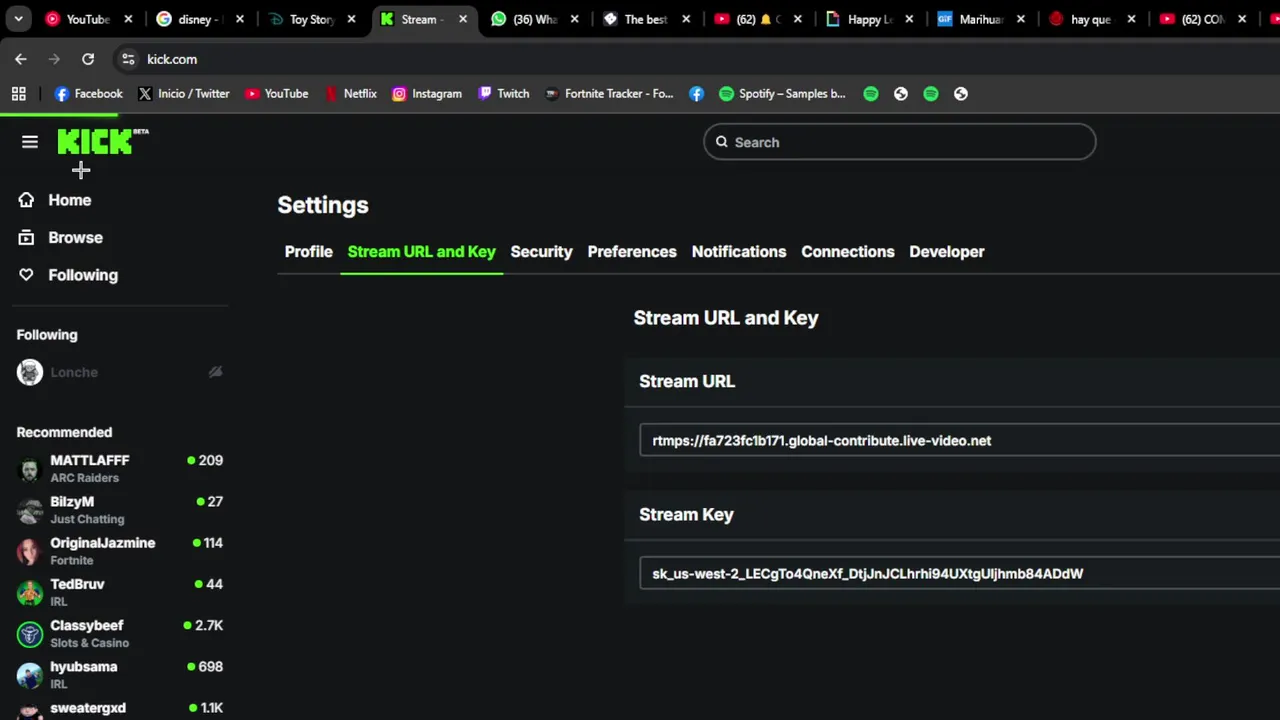Open the Facebook bookmark
The height and width of the screenshot is (720, 1280).
click(89, 94)
